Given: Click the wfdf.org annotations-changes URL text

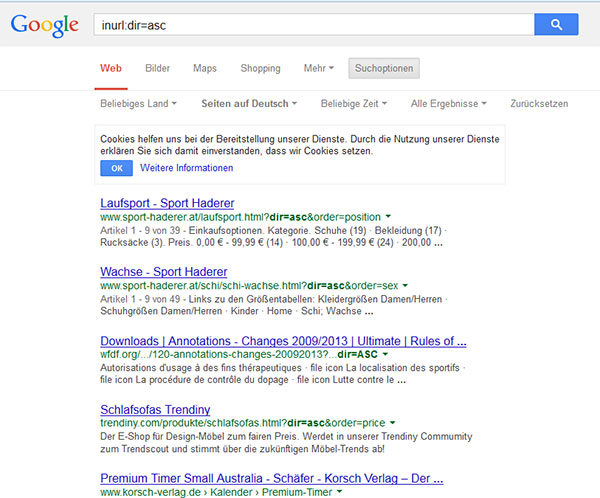Looking at the screenshot, I should [x=239, y=354].
